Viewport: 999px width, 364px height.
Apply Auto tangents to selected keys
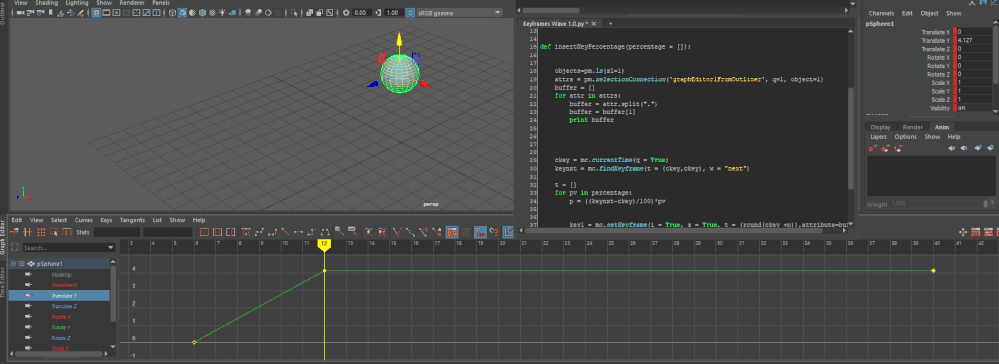[x=246, y=232]
